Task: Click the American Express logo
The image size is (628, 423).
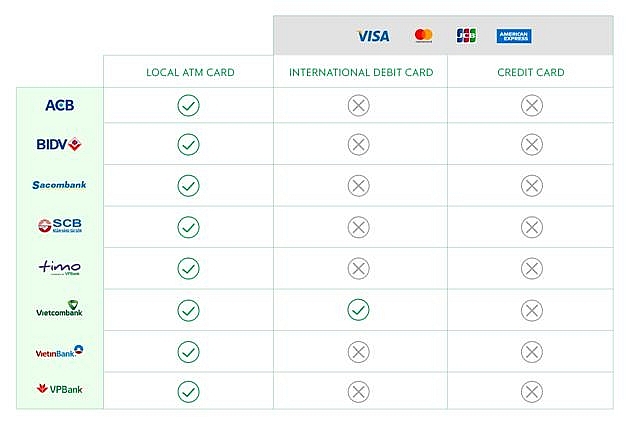Action: 514,36
